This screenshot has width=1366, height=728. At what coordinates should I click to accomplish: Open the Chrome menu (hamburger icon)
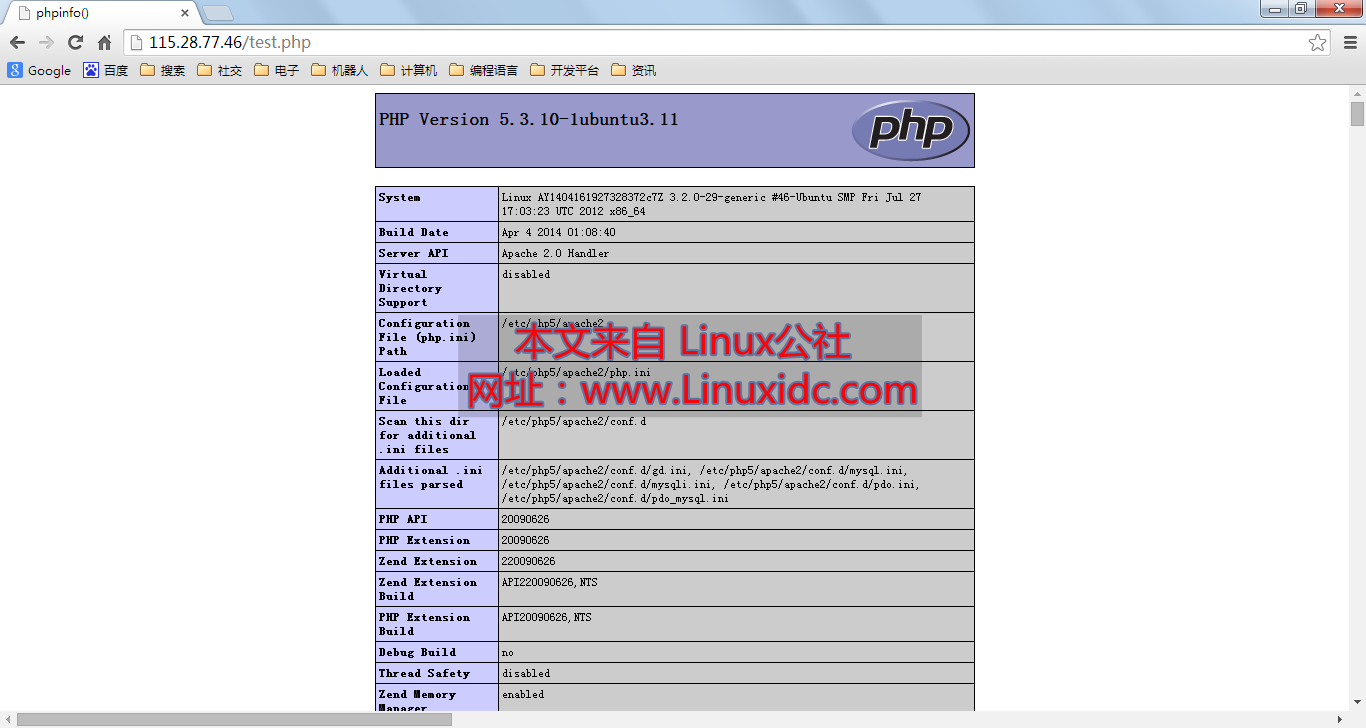click(x=1349, y=42)
